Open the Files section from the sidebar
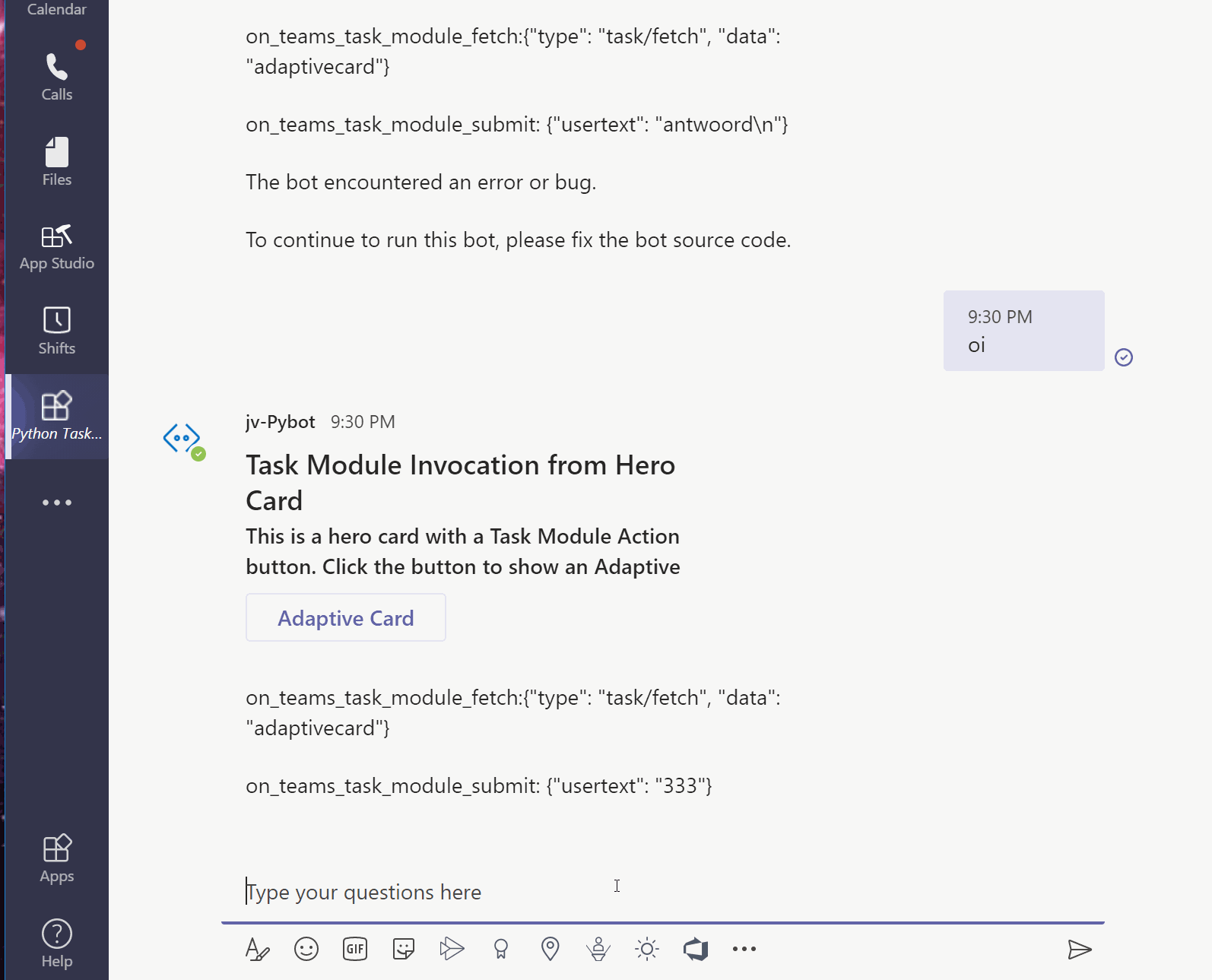 pos(56,159)
